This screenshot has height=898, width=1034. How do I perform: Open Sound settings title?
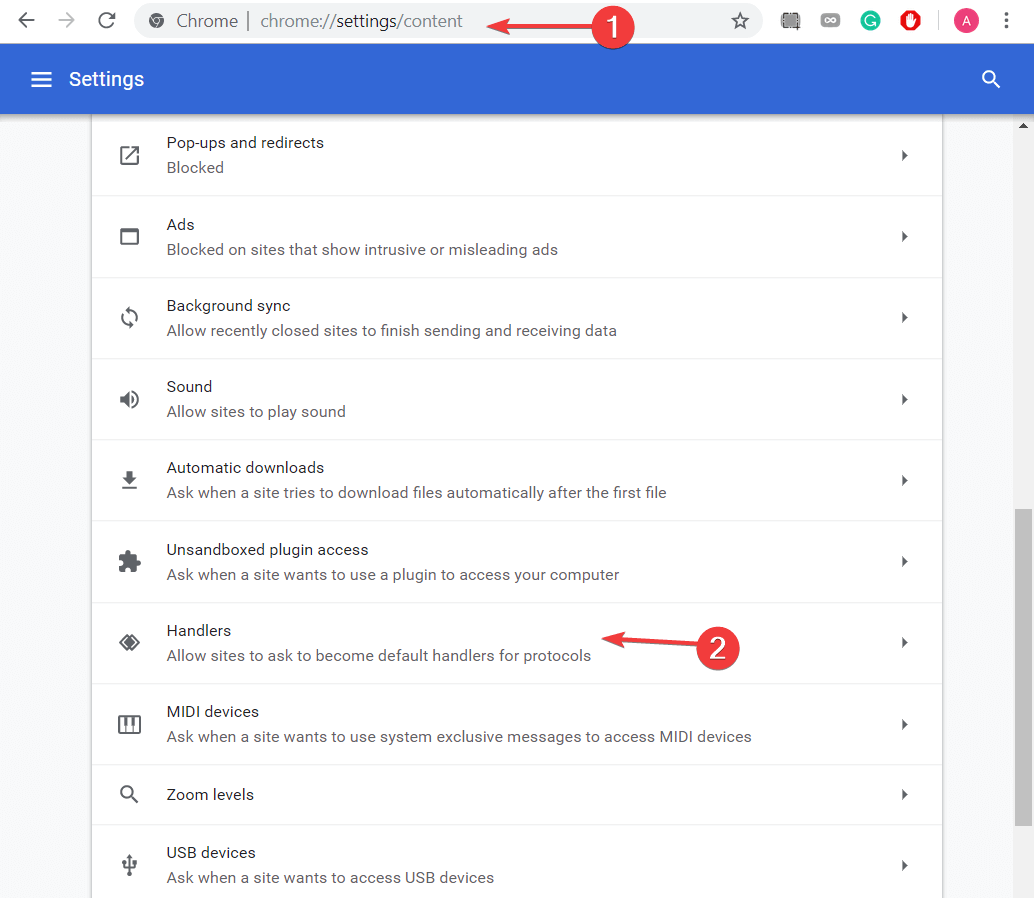(189, 386)
